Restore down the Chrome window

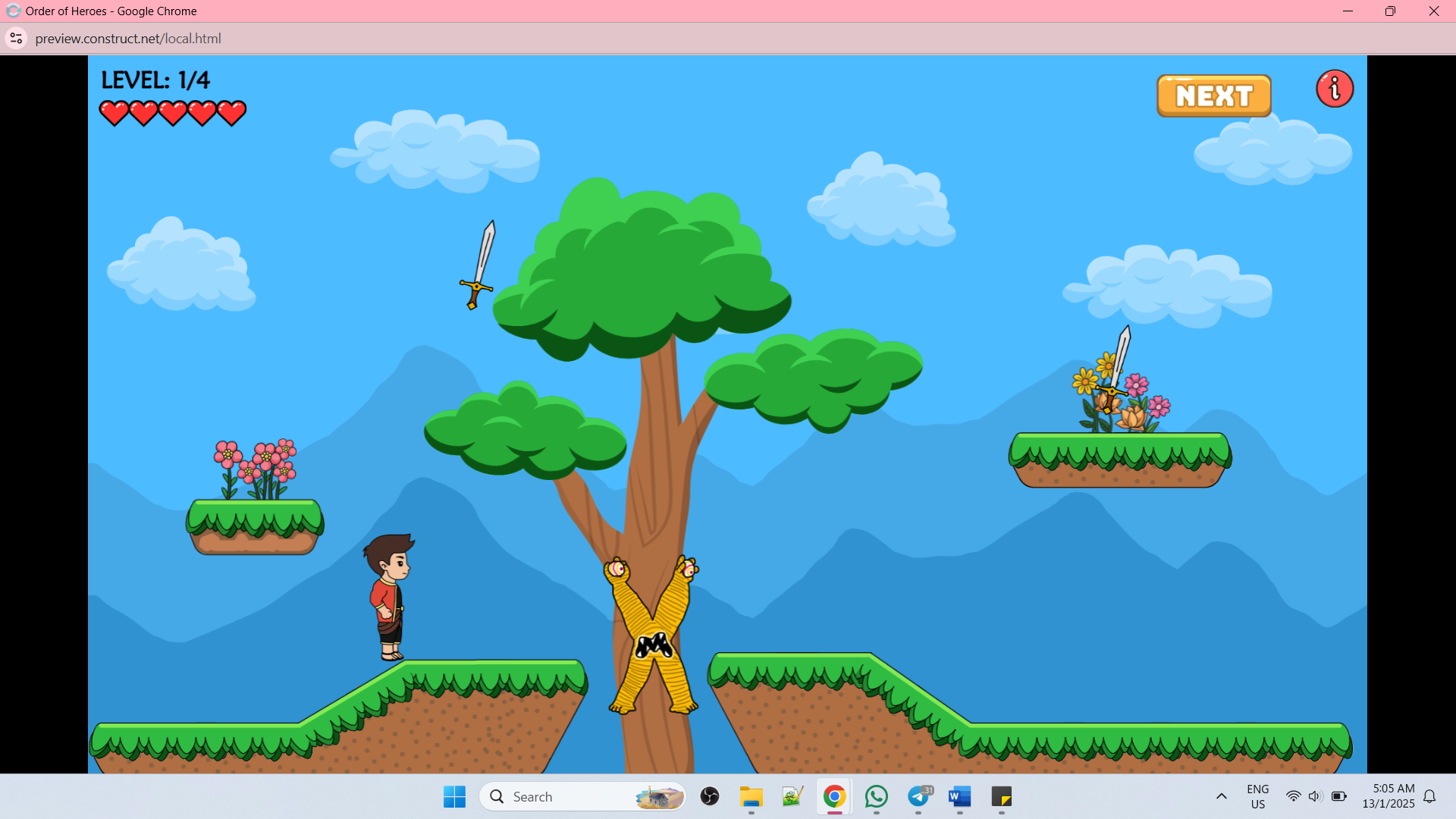(1390, 11)
